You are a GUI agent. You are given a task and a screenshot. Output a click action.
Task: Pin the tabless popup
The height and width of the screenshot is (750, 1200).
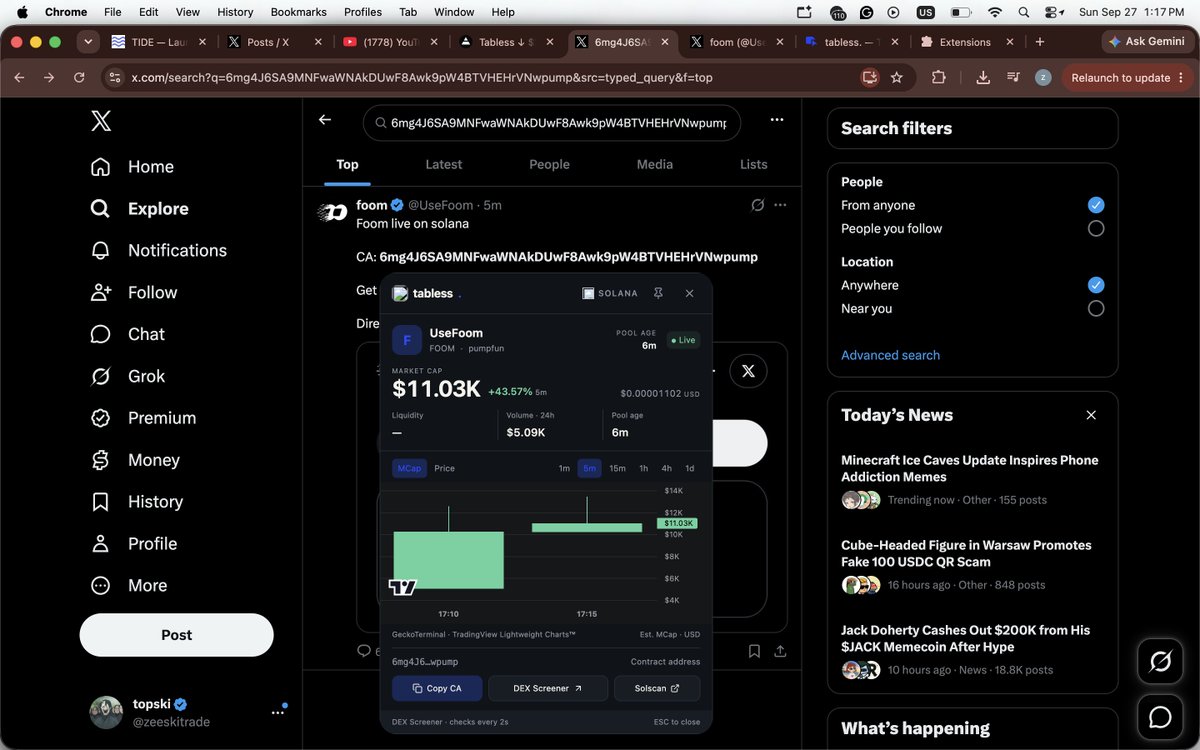[x=658, y=293]
